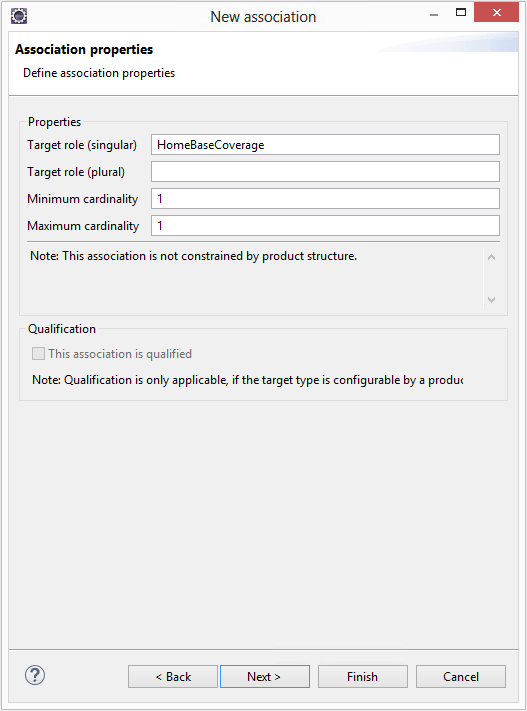Maximize the New association window
527x711 pixels.
[461, 13]
